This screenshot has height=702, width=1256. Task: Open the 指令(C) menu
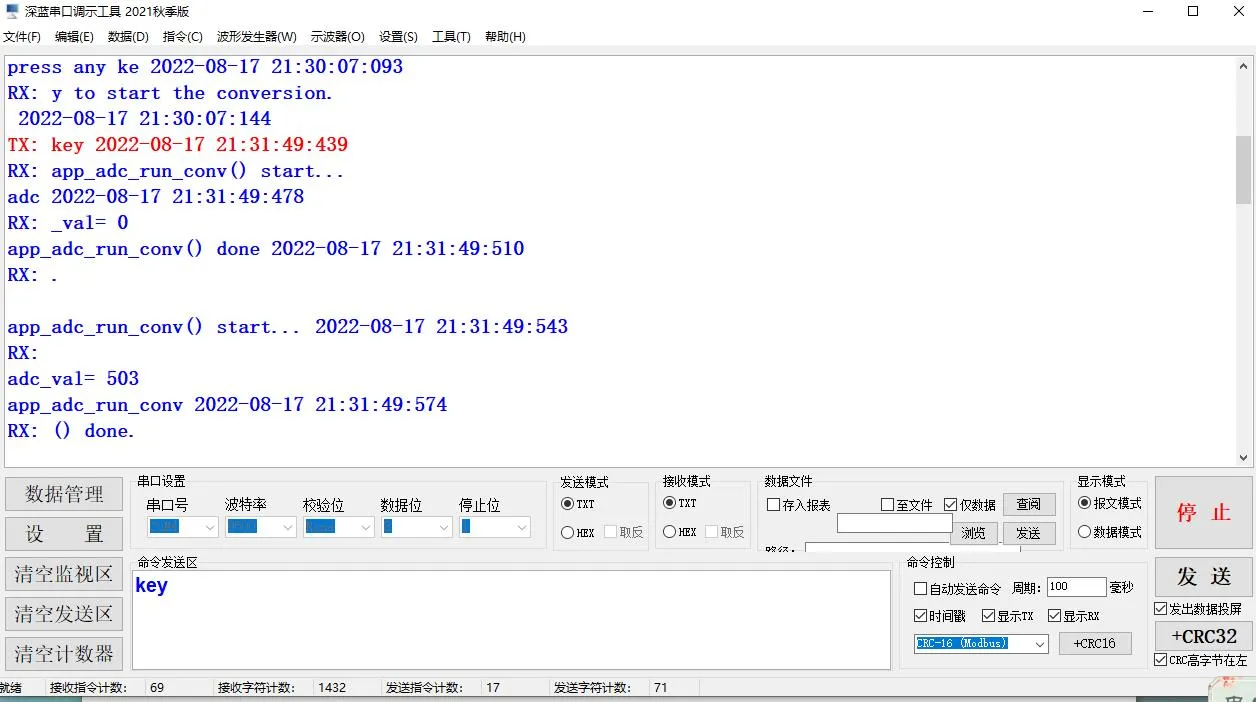pos(182,37)
